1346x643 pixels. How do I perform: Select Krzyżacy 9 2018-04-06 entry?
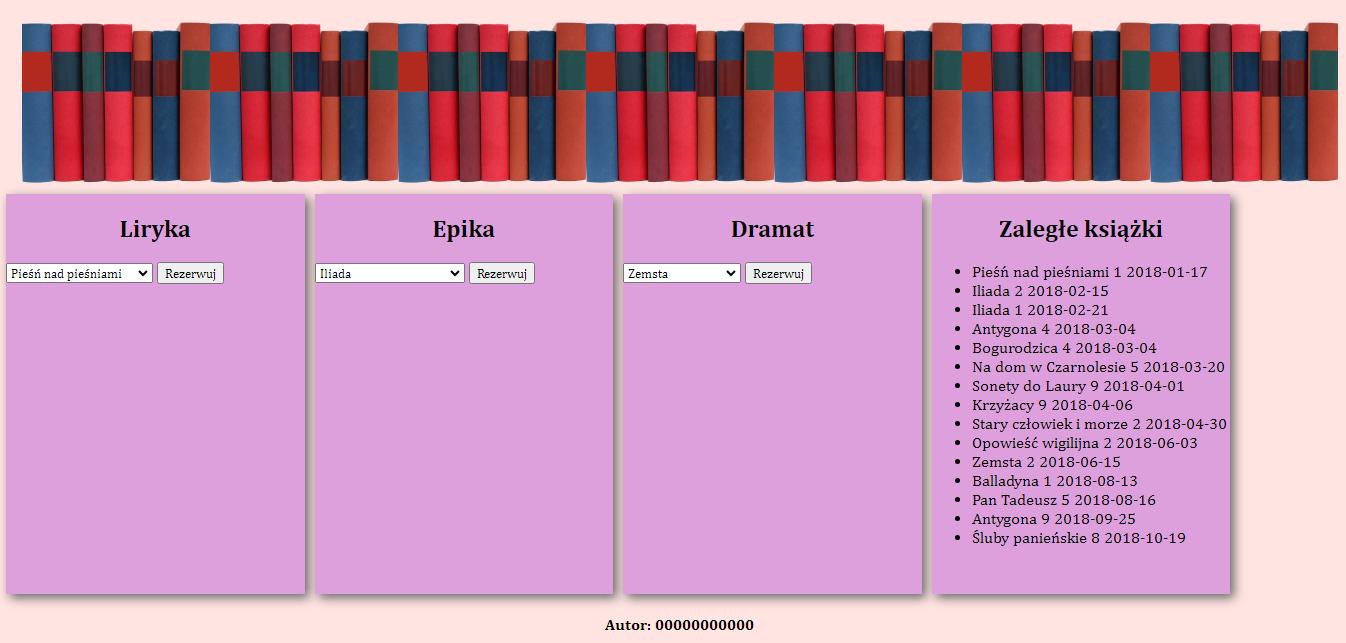pos(1052,405)
